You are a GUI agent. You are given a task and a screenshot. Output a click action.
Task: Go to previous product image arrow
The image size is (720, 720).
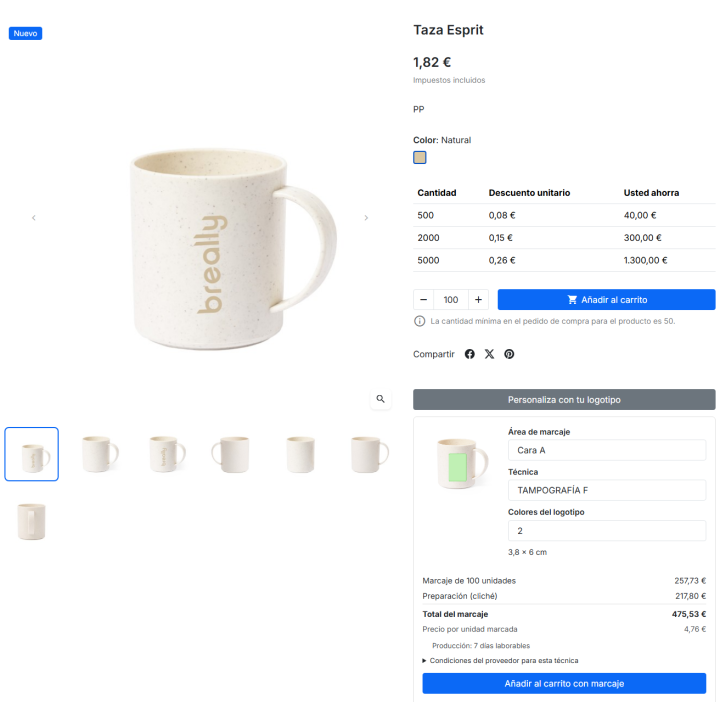[34, 218]
